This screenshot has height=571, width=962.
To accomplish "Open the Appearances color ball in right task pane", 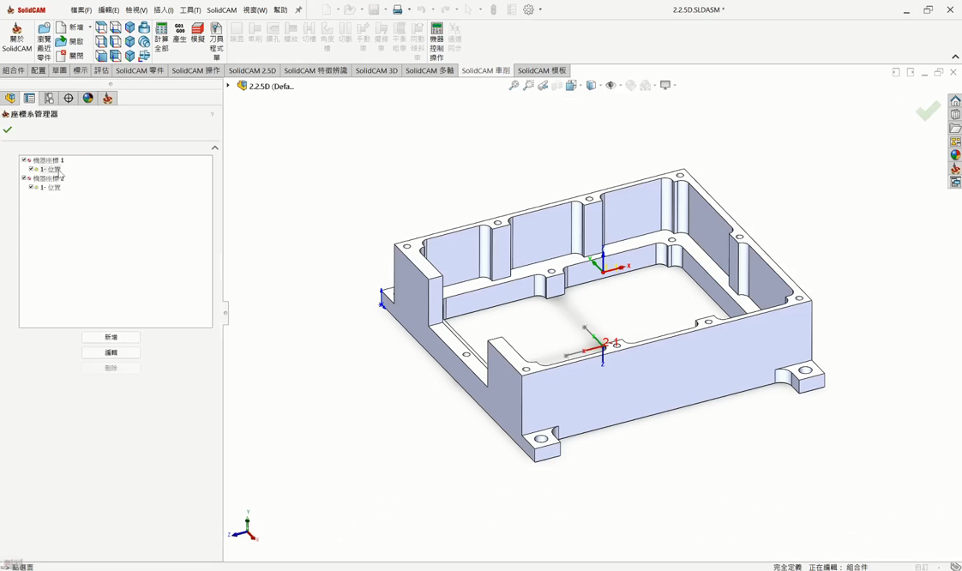I will (x=955, y=155).
